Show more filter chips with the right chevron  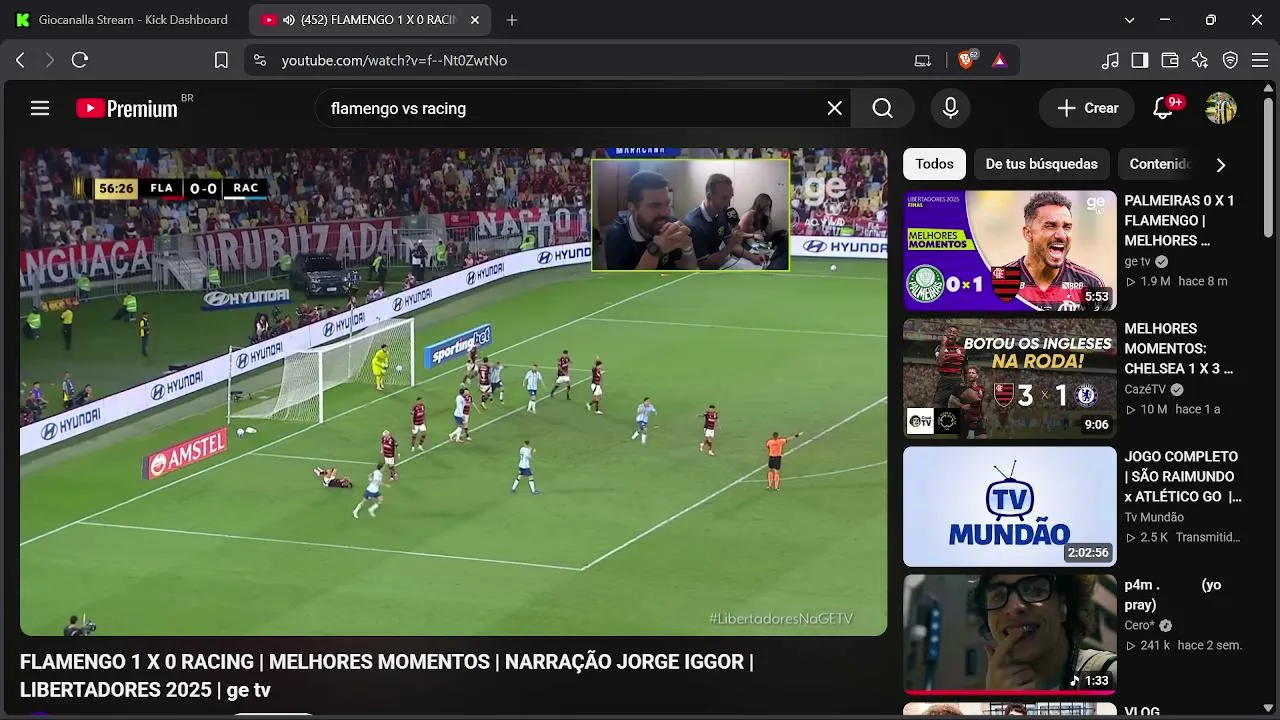1220,164
